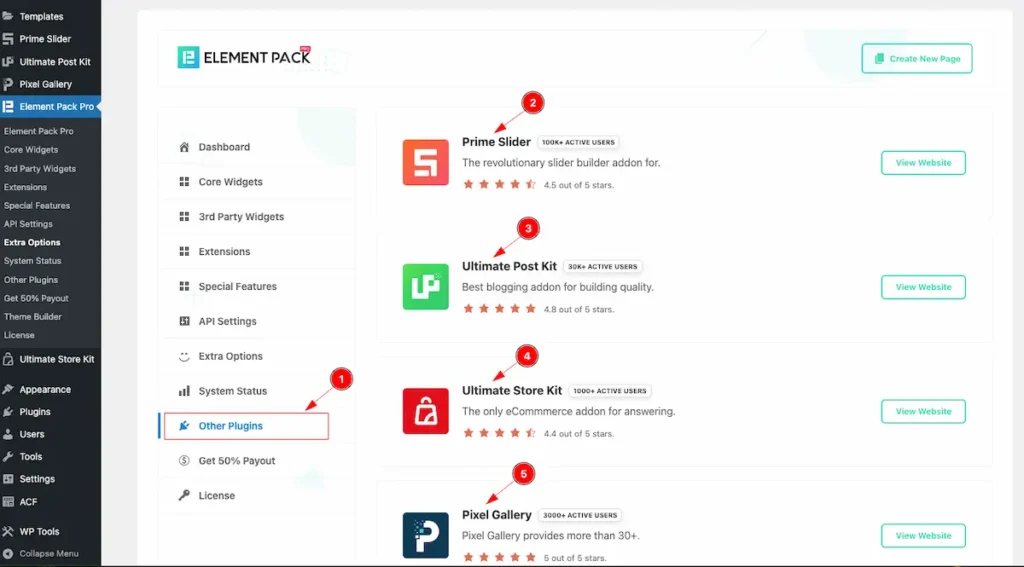Image resolution: width=1024 pixels, height=567 pixels.
Task: Open Theme Builder submenu link
Action: tap(33, 317)
